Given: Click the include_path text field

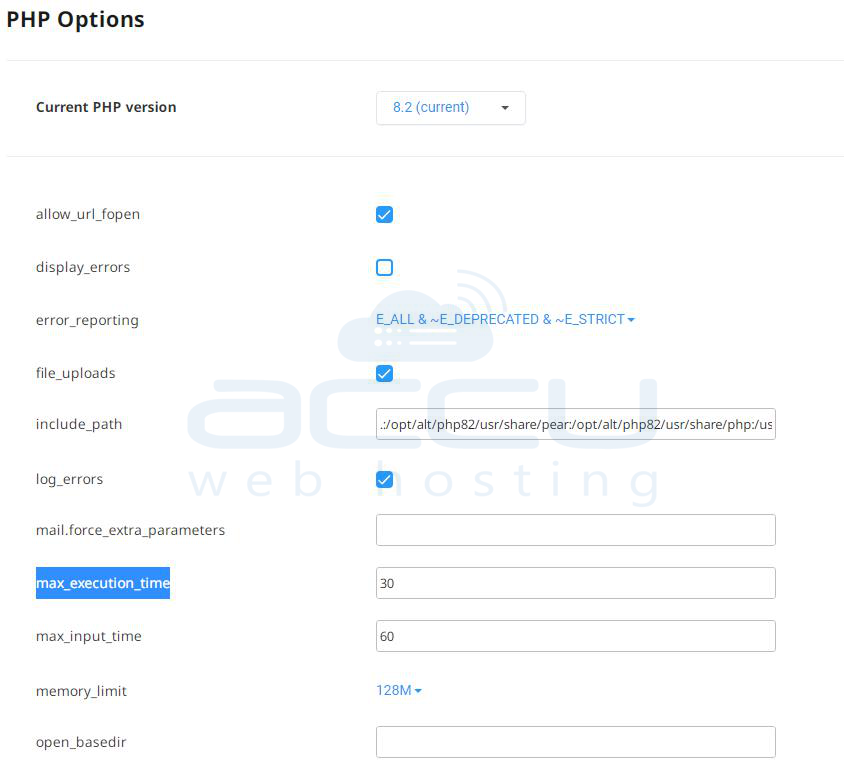Looking at the screenshot, I should pyautogui.click(x=575, y=425).
